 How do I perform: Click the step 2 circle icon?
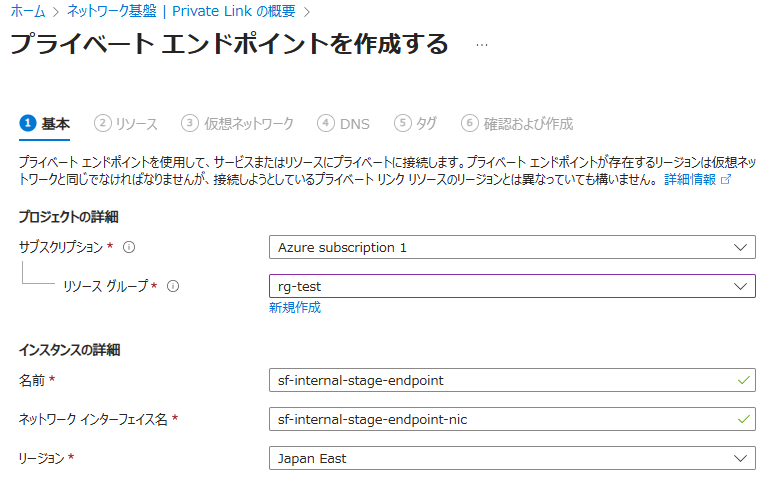[x=102, y=123]
